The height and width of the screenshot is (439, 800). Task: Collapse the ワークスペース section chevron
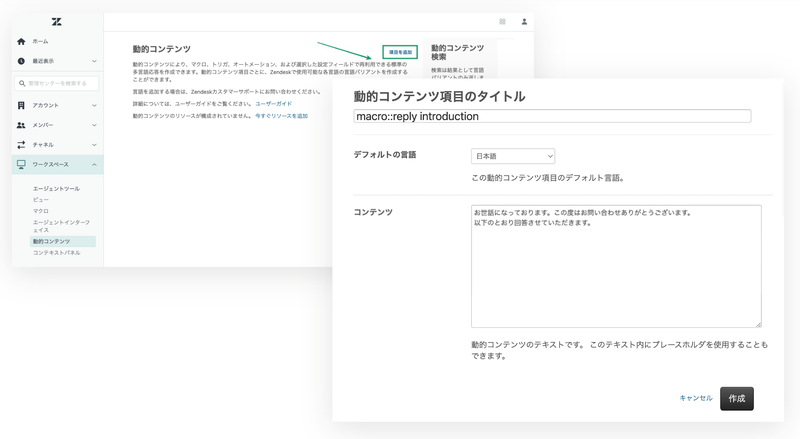[94, 164]
